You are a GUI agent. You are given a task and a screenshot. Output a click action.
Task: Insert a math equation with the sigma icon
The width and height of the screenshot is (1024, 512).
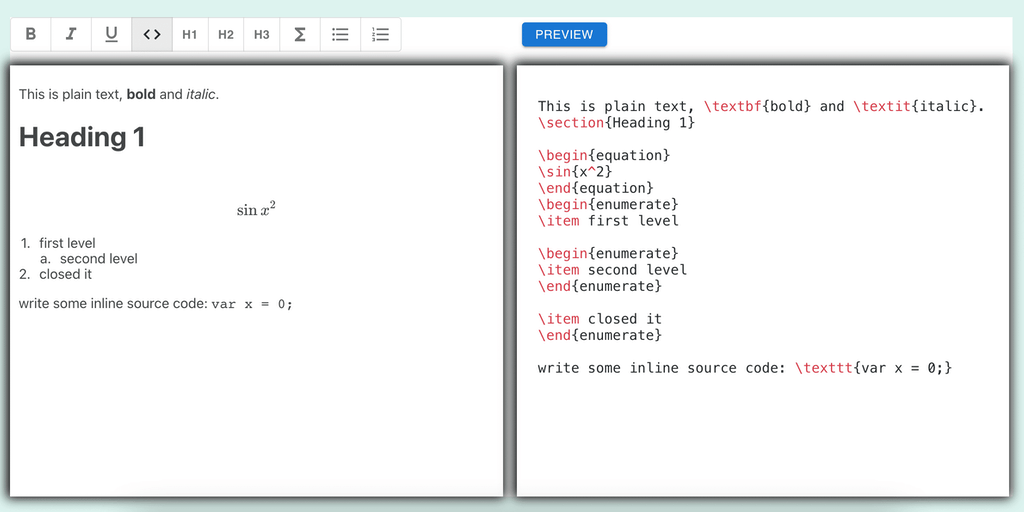pos(299,34)
